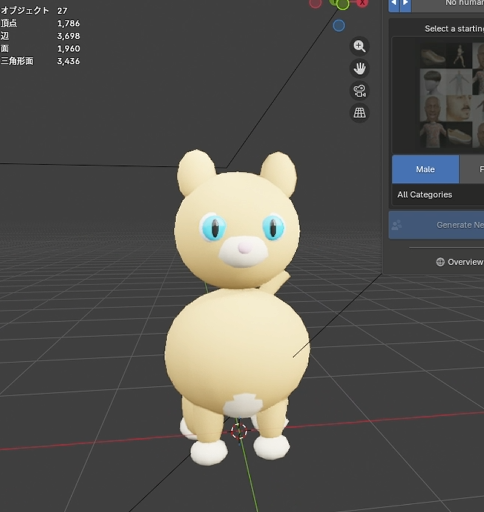Screen dimensions: 484x512
Task: Open the All Categories dropdown
Action: tap(438, 195)
